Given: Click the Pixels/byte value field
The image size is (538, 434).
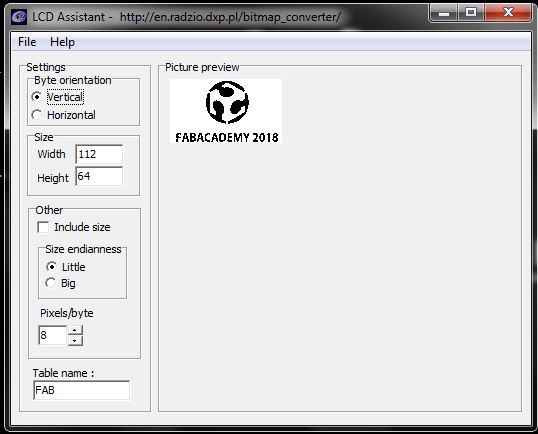Looking at the screenshot, I should point(53,335).
